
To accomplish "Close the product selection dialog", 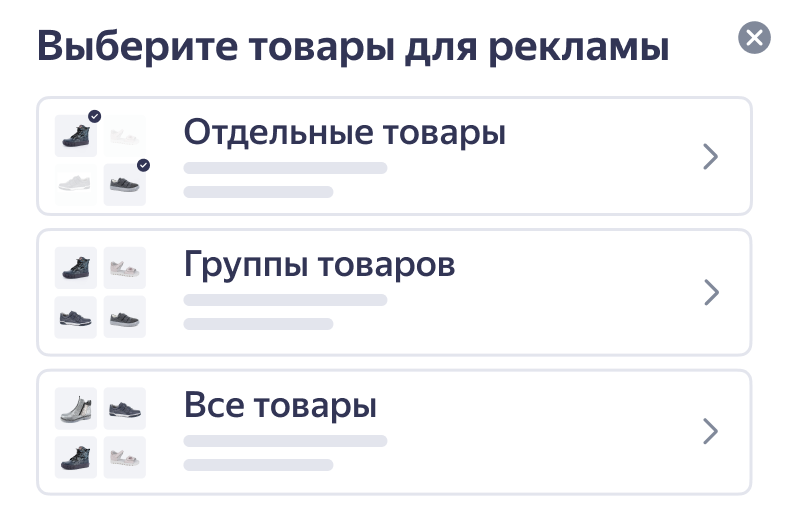I will (754, 38).
